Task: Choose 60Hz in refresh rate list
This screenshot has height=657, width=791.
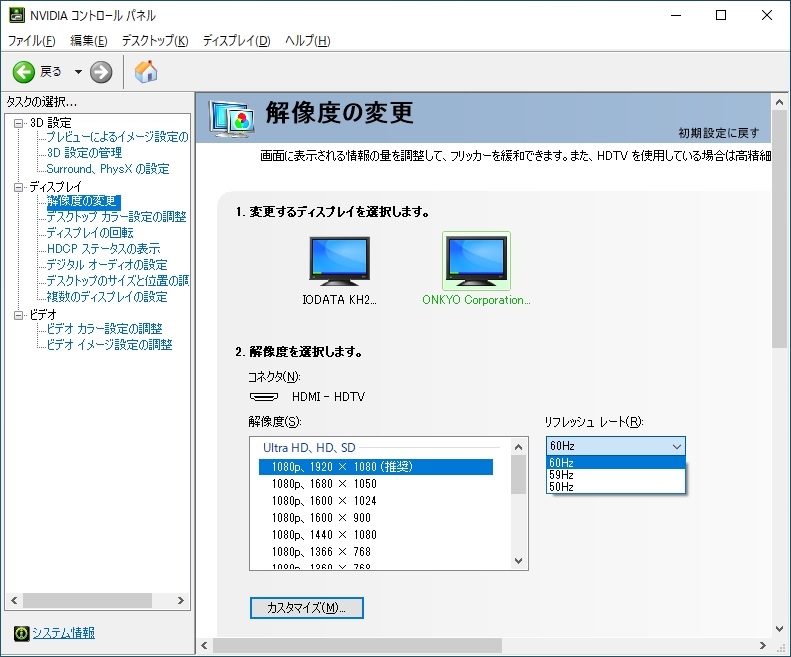Action: [x=615, y=463]
